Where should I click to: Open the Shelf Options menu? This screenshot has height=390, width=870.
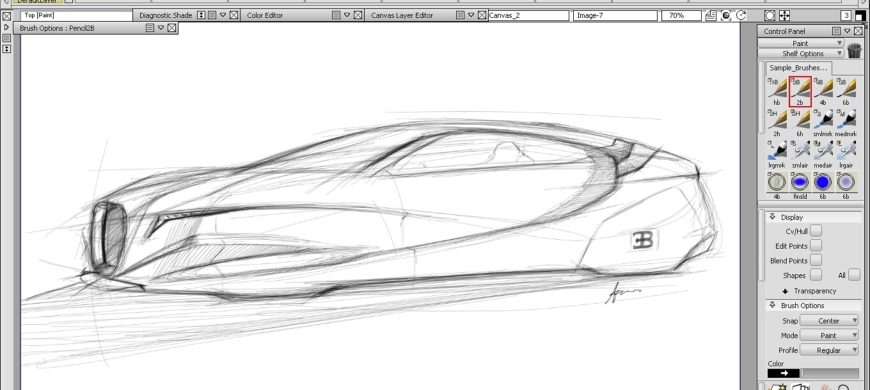click(x=801, y=54)
